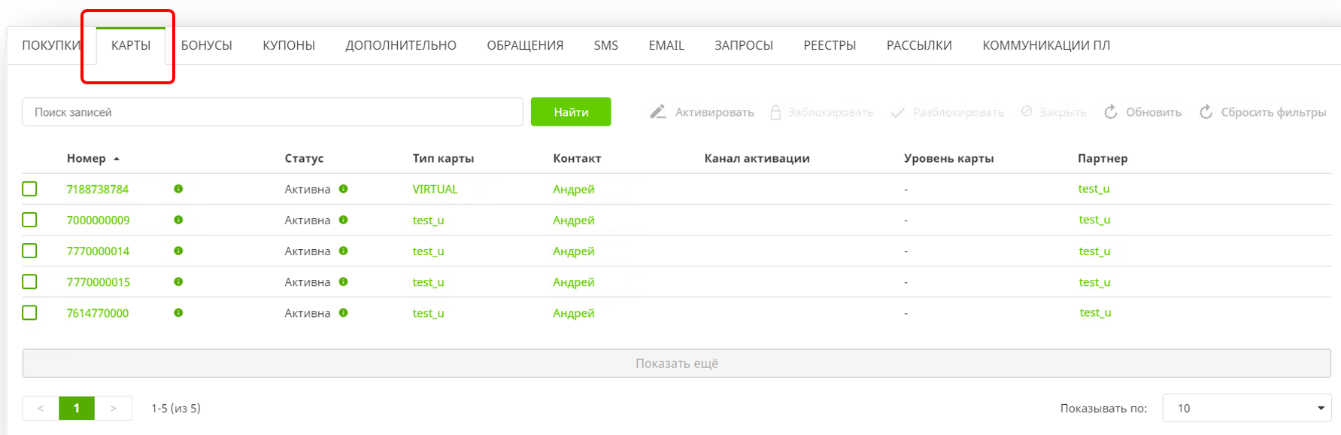Click the Обновить refresh icon

[x=1110, y=112]
